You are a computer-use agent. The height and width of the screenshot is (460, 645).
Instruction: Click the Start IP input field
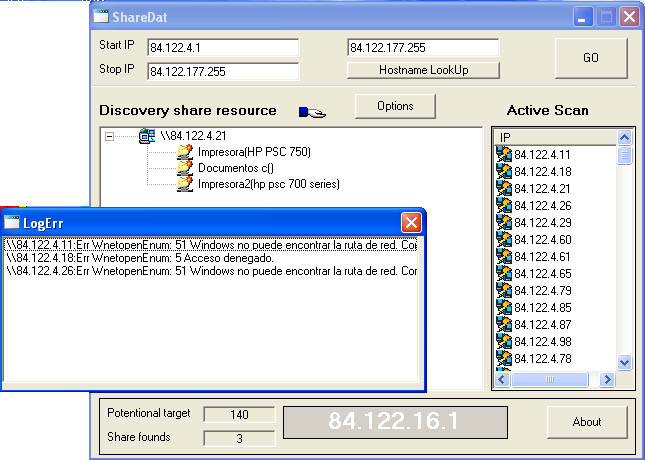click(222, 48)
